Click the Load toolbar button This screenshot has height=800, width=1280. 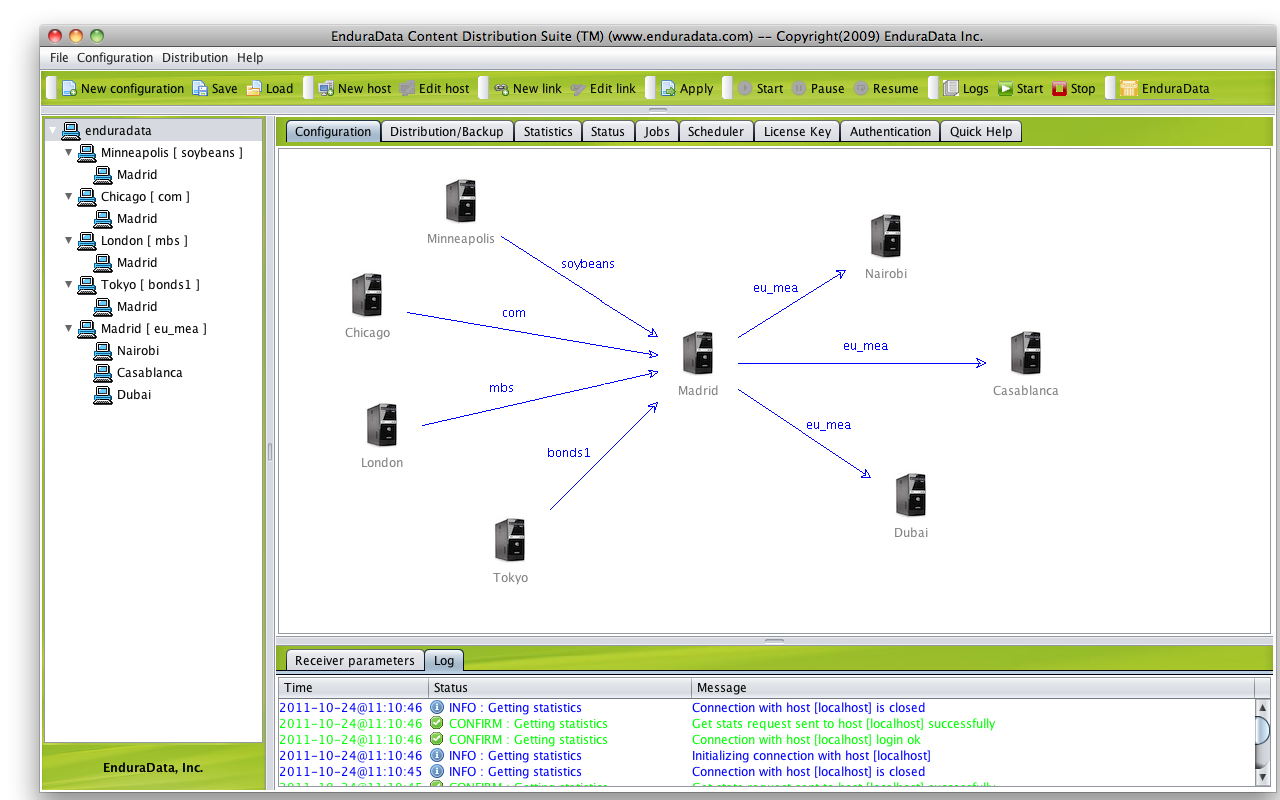point(270,88)
